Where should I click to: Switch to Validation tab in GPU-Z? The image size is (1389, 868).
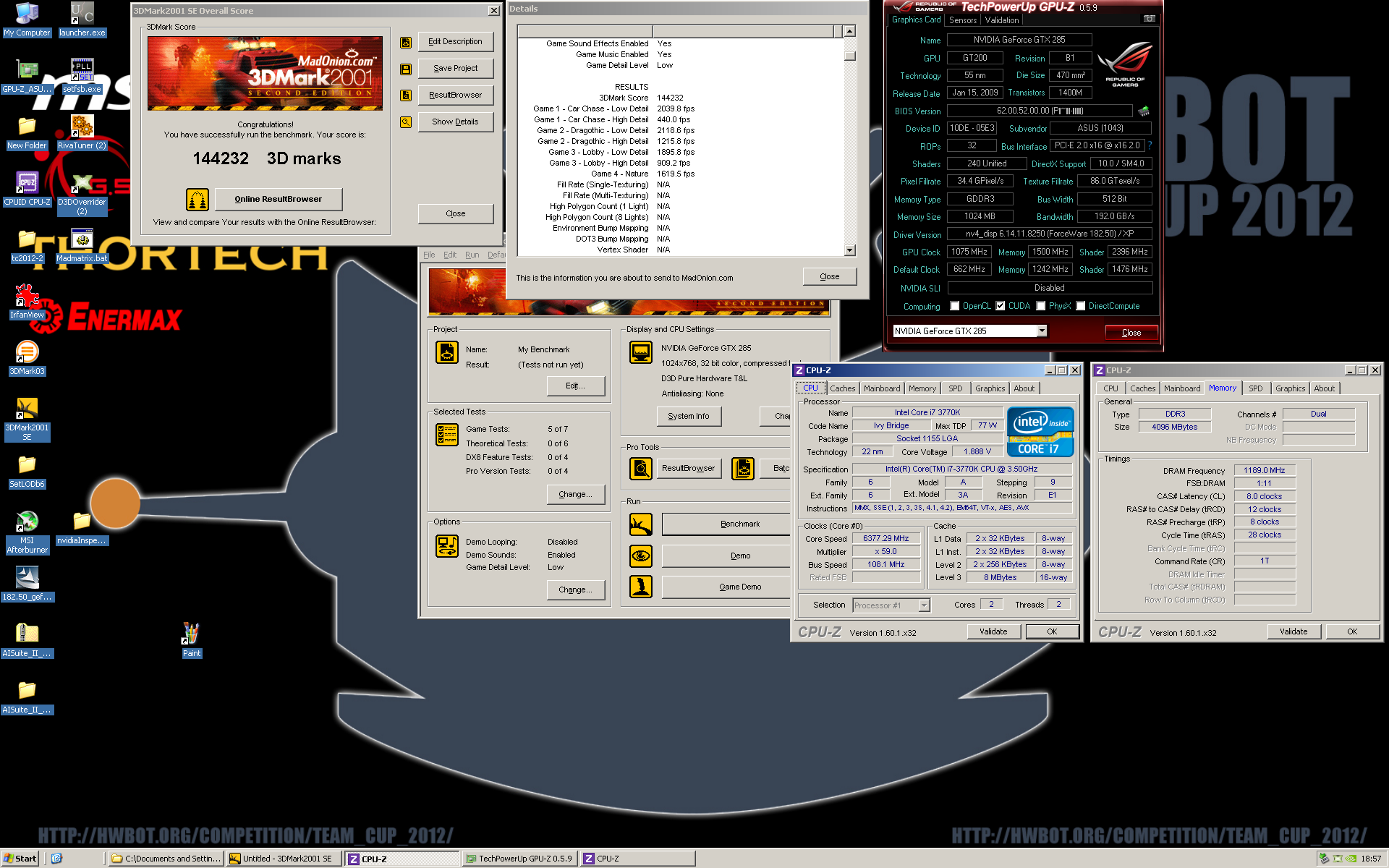[x=1001, y=20]
